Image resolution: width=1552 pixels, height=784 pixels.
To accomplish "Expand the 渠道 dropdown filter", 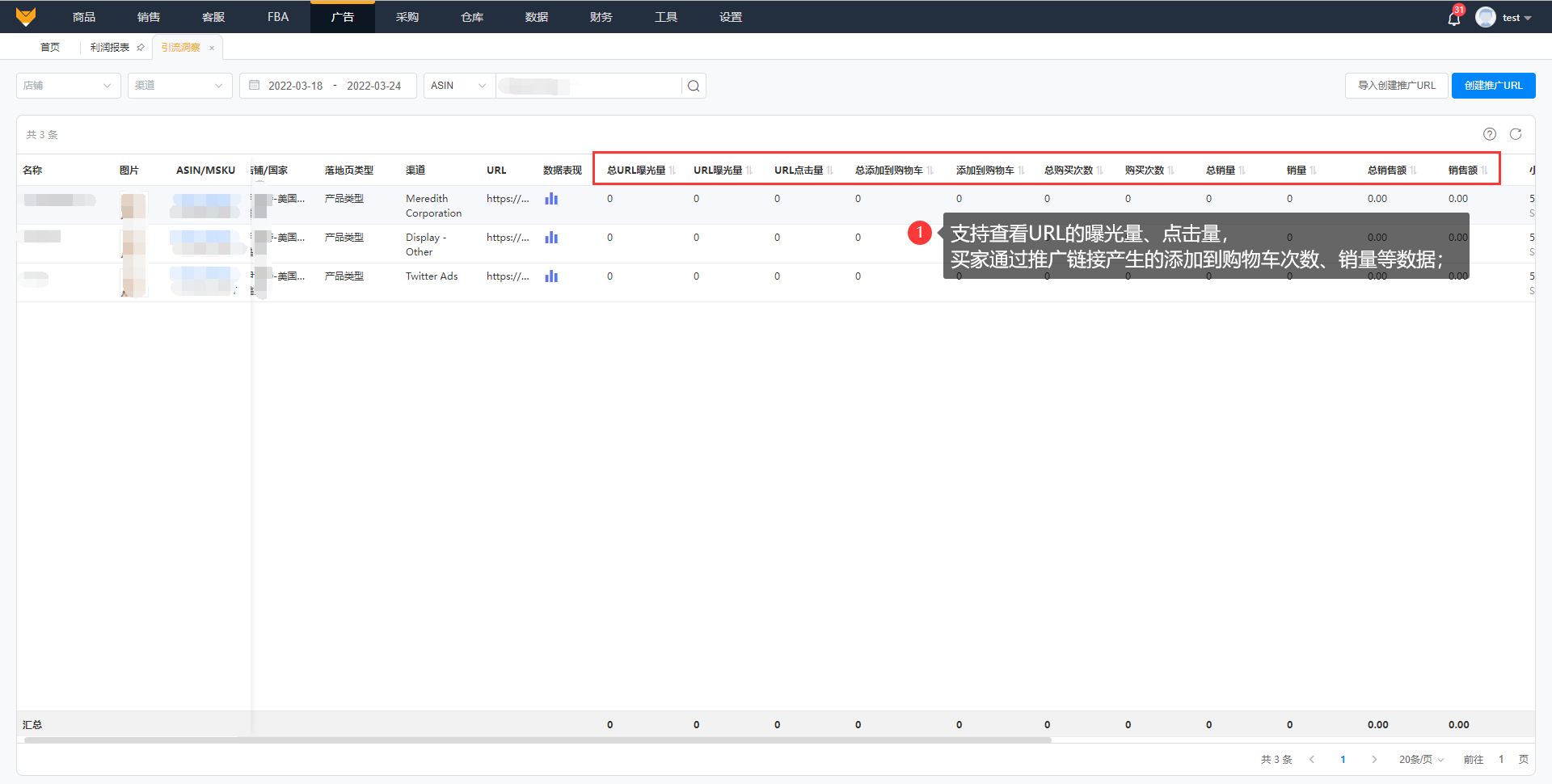I will tap(179, 86).
